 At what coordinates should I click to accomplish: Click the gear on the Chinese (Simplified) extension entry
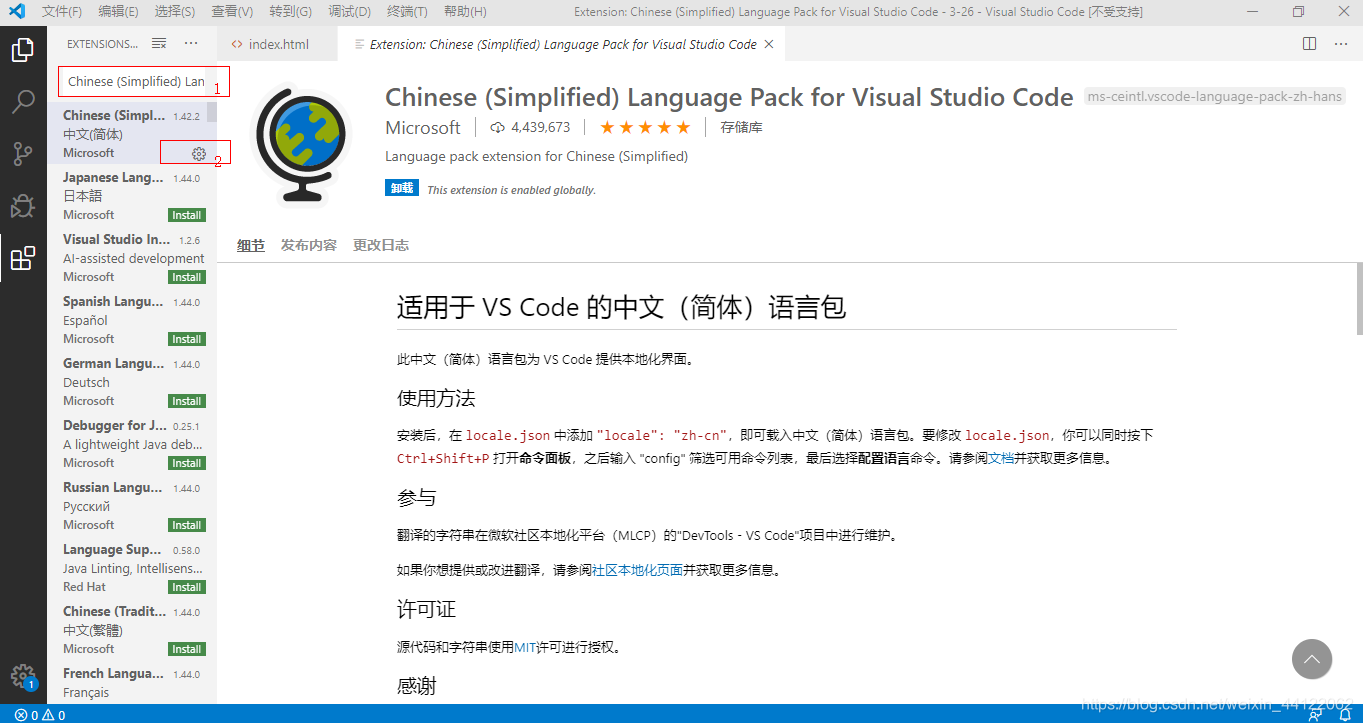[197, 153]
